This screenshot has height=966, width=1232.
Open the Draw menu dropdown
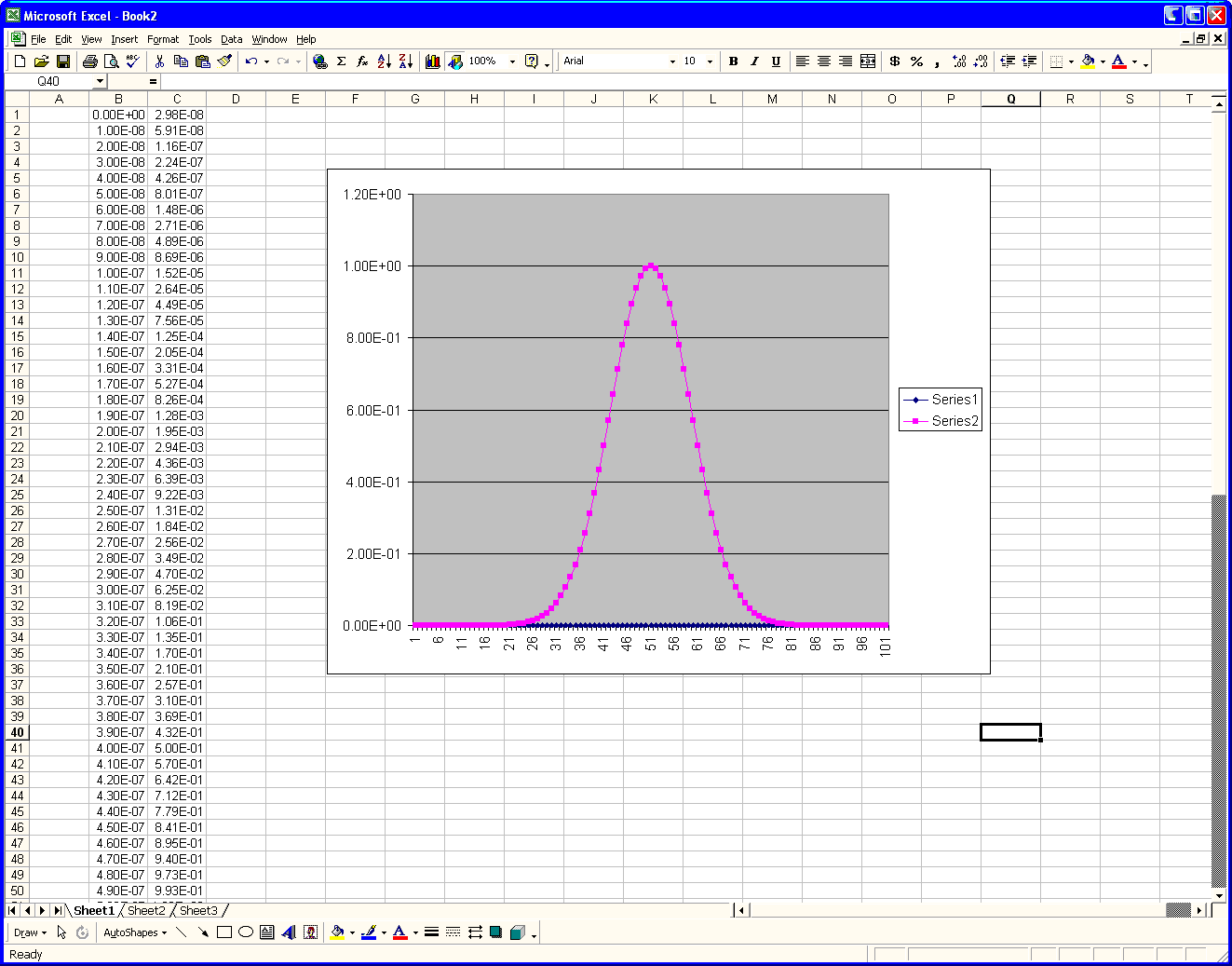tap(30, 932)
